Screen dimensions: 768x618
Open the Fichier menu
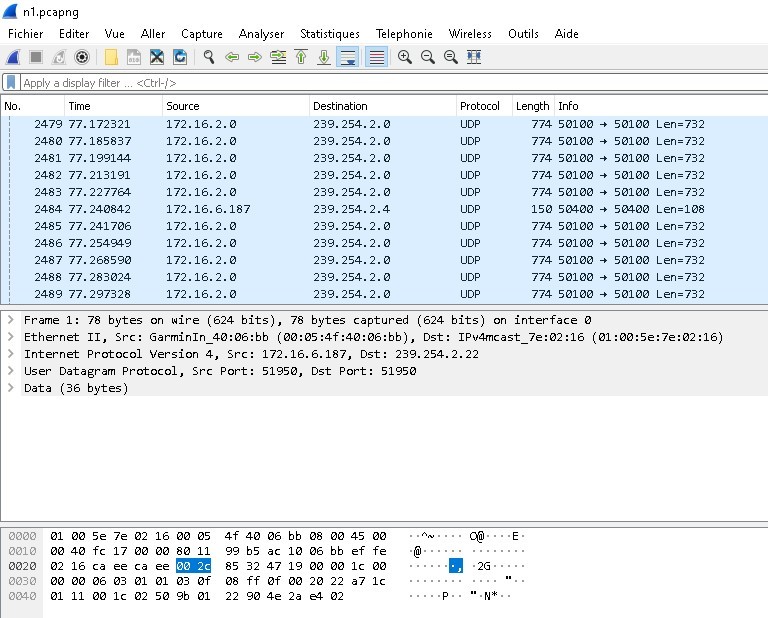click(x=25, y=34)
